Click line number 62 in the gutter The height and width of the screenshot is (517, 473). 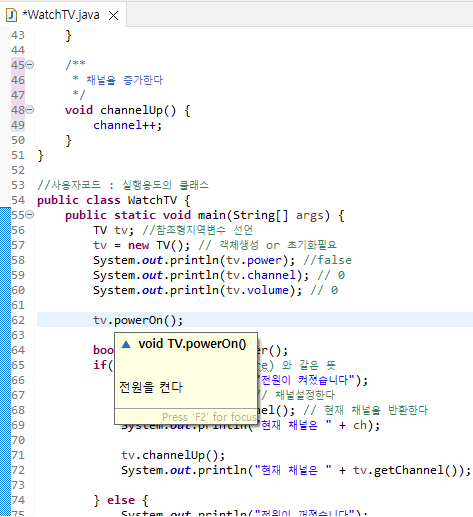pos(18,320)
